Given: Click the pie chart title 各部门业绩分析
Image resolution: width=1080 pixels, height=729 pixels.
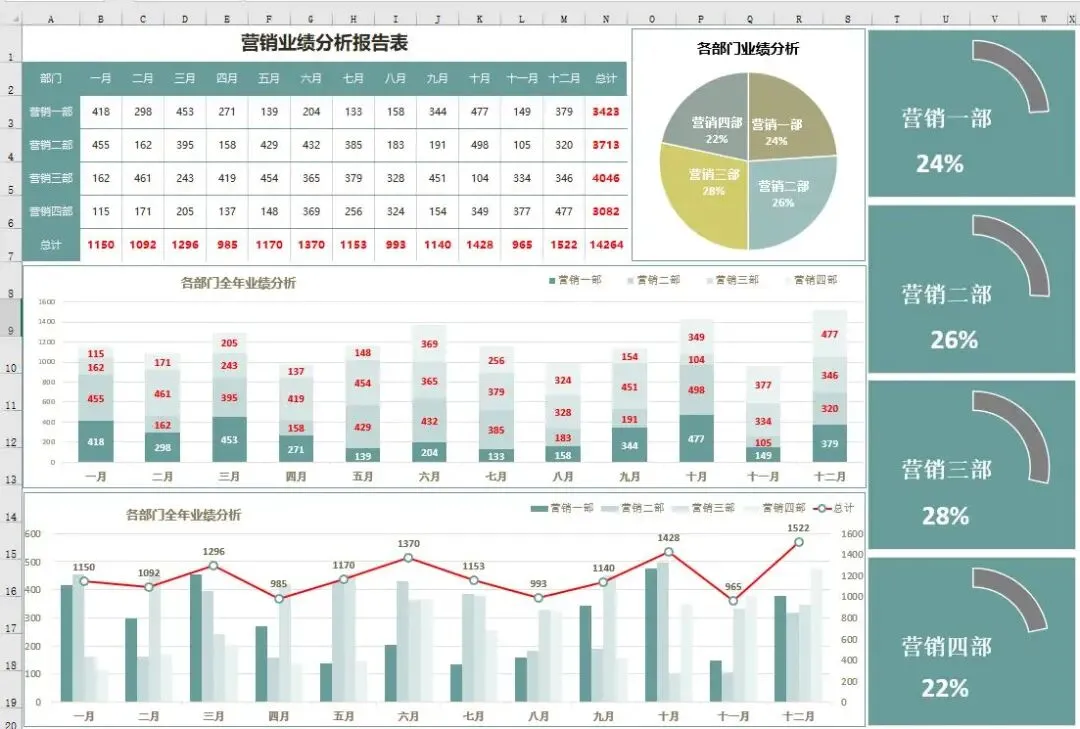Looking at the screenshot, I should coord(749,47).
